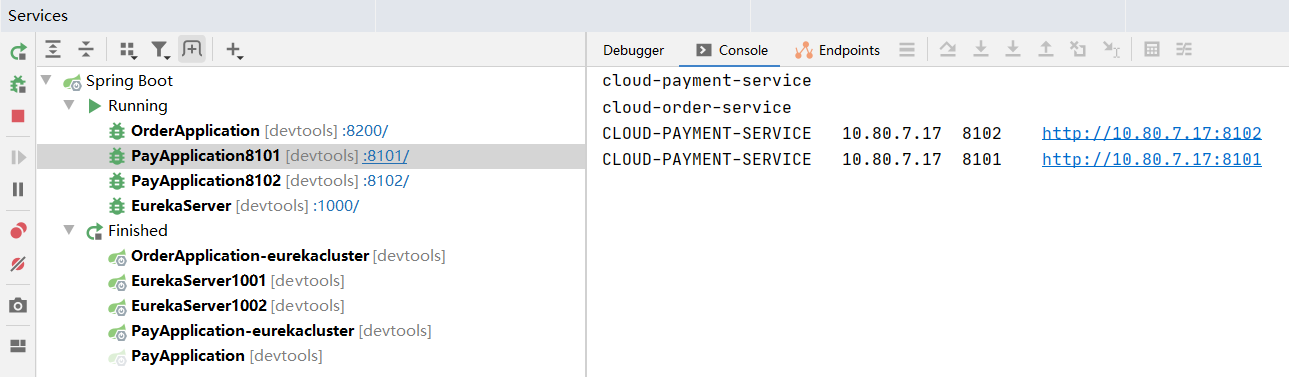Switch to the Debugger tab

633,50
